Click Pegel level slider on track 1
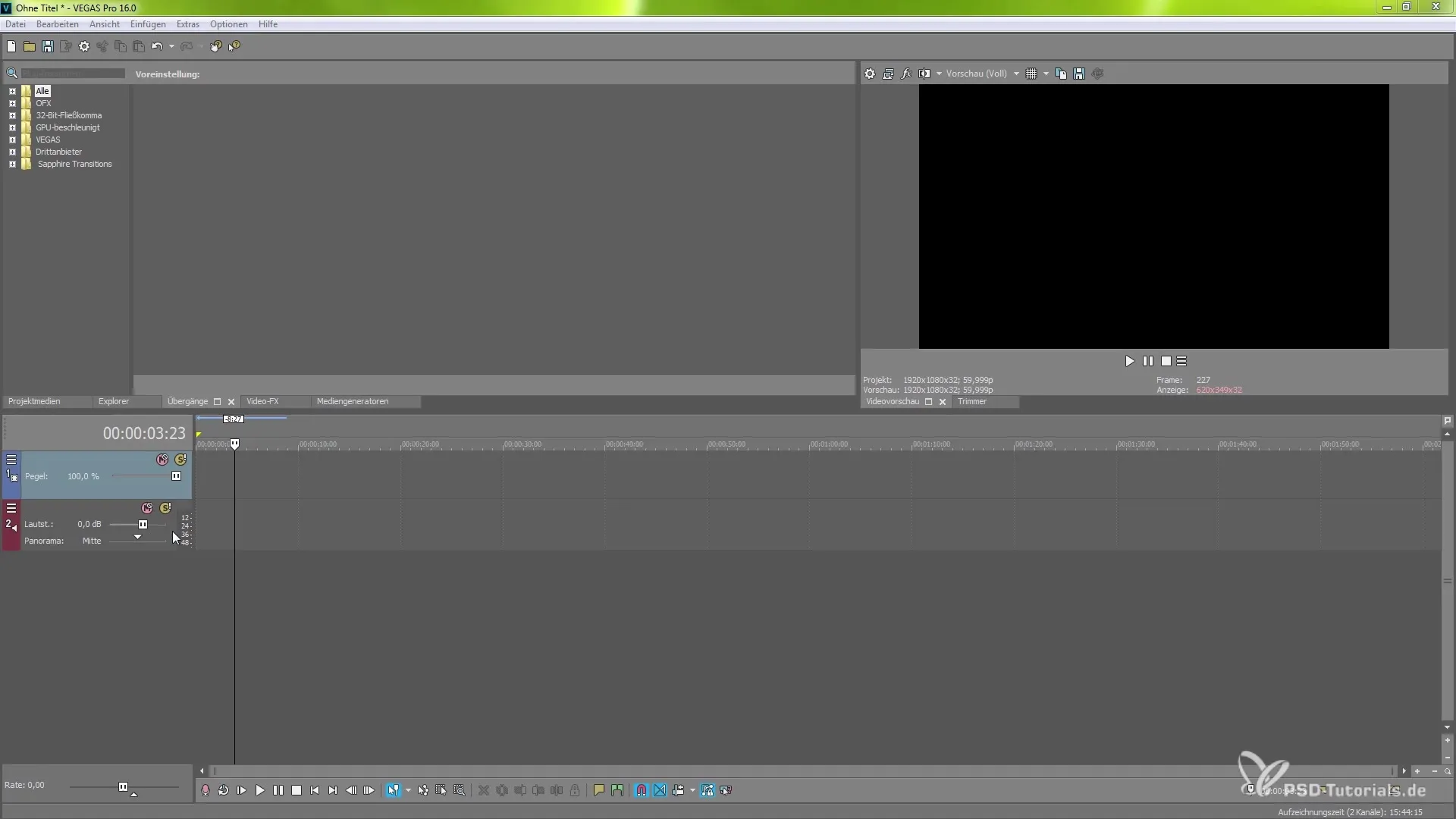 [176, 476]
